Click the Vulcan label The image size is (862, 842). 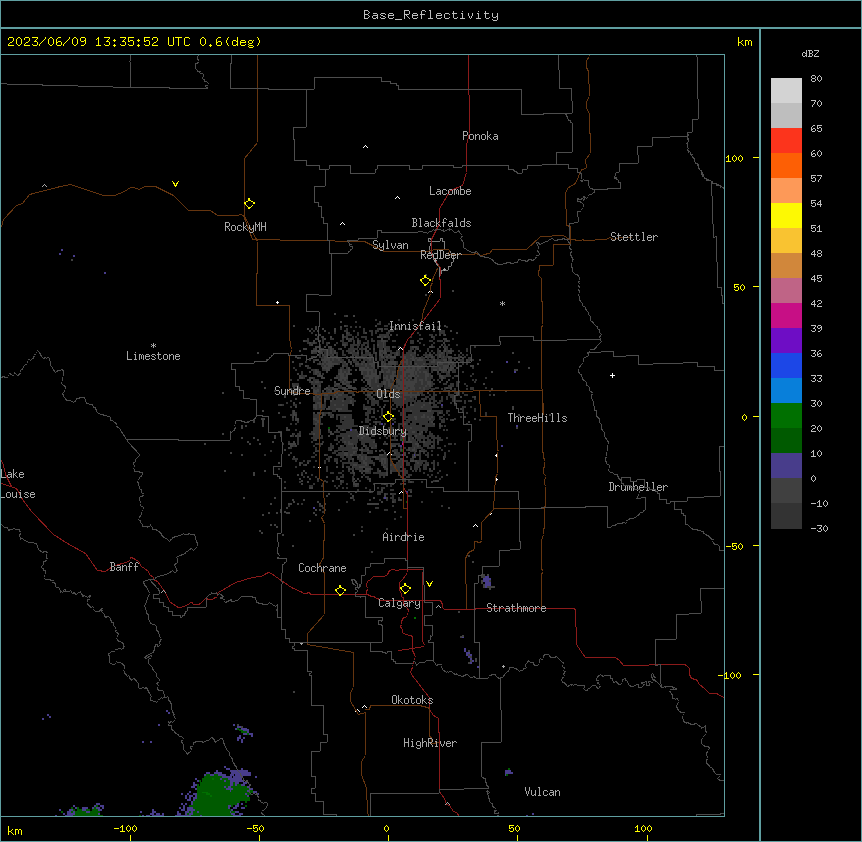click(543, 792)
